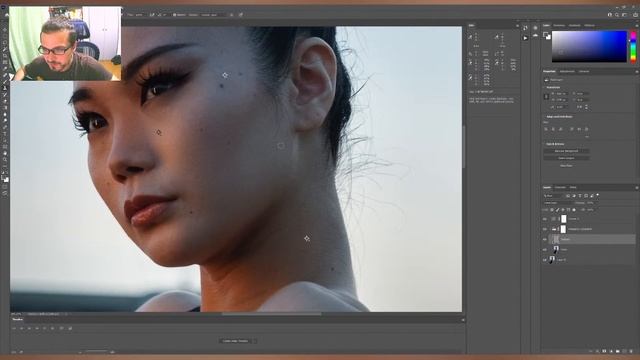Open the layer blend mode dropdown
The image size is (640, 360).
coord(558,203)
